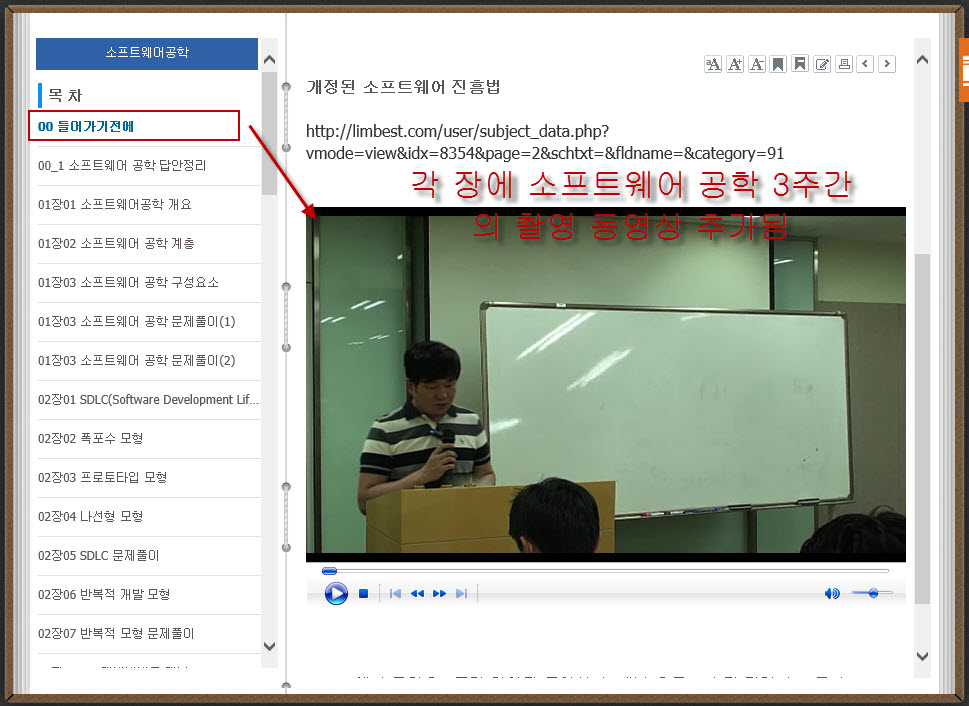Viewport: 969px width, 706px height.
Task: Open 02장04 나선형 모형
Action: point(149,516)
